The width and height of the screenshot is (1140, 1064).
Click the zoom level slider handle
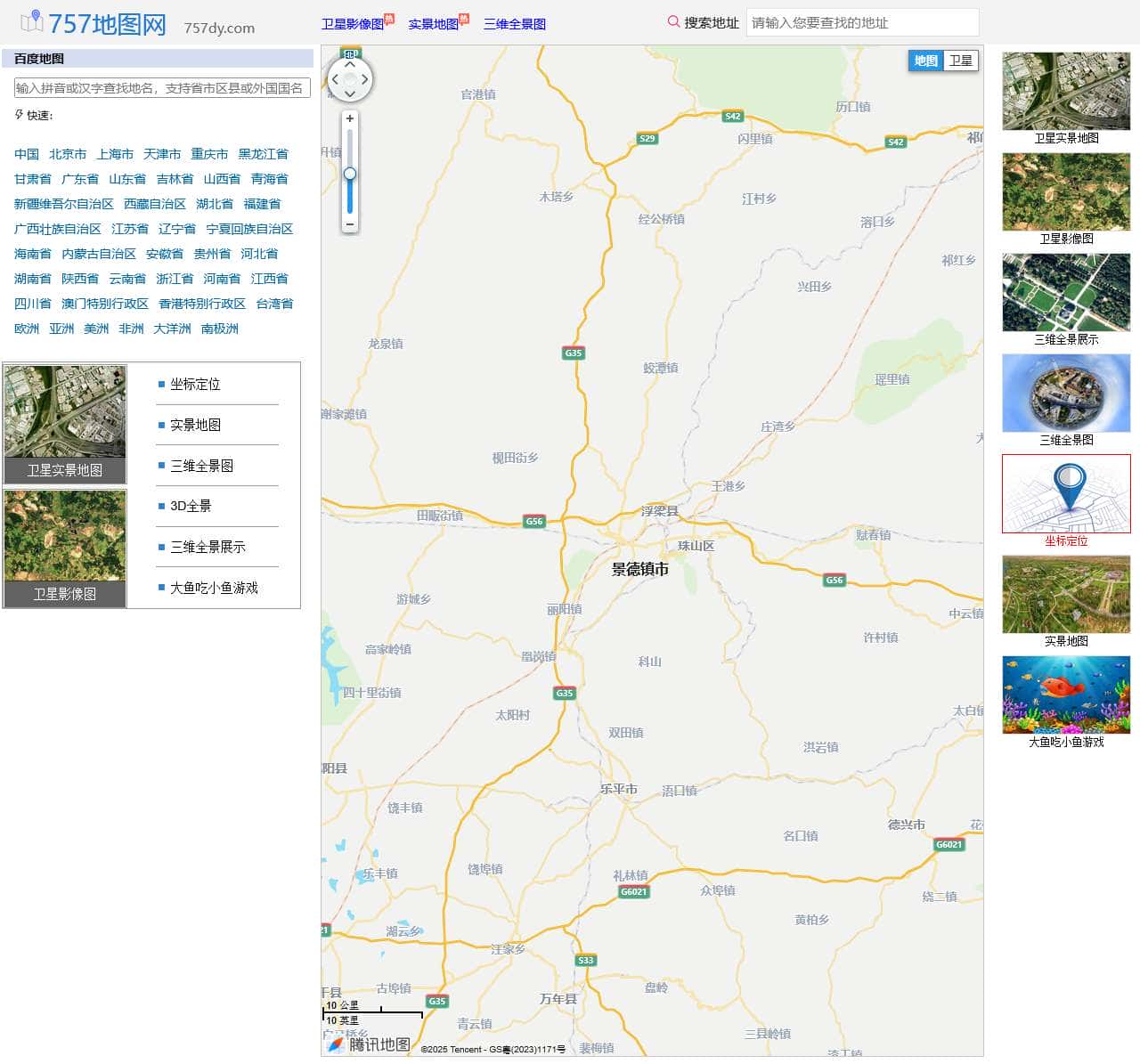click(350, 174)
